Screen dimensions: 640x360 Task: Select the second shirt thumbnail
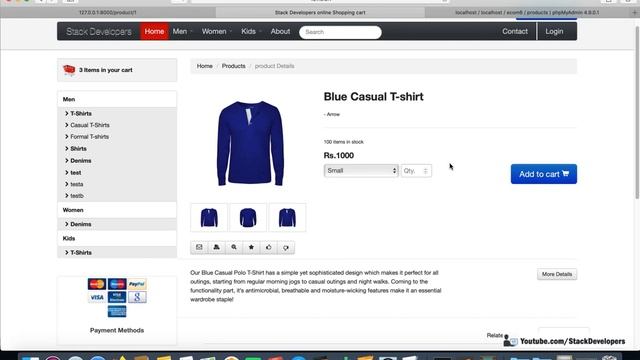pos(248,218)
